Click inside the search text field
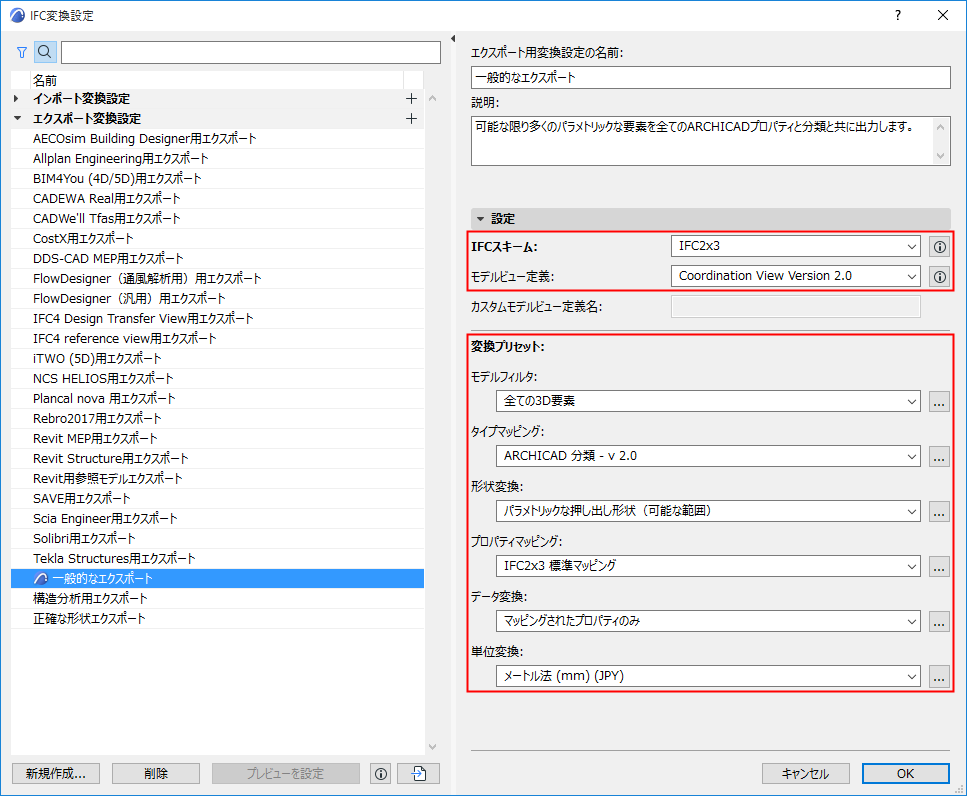 (250, 52)
